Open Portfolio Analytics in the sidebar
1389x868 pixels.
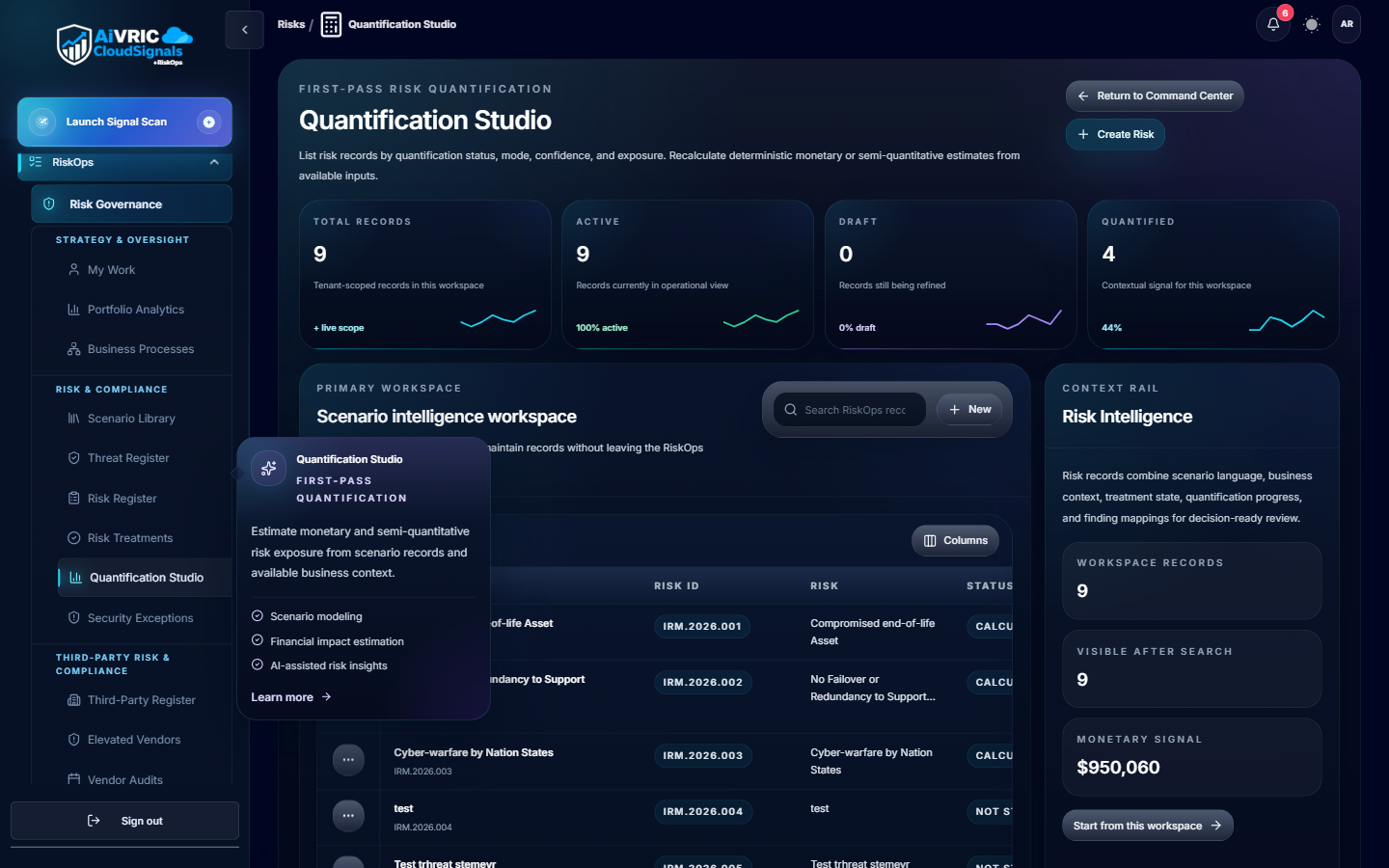tap(135, 310)
